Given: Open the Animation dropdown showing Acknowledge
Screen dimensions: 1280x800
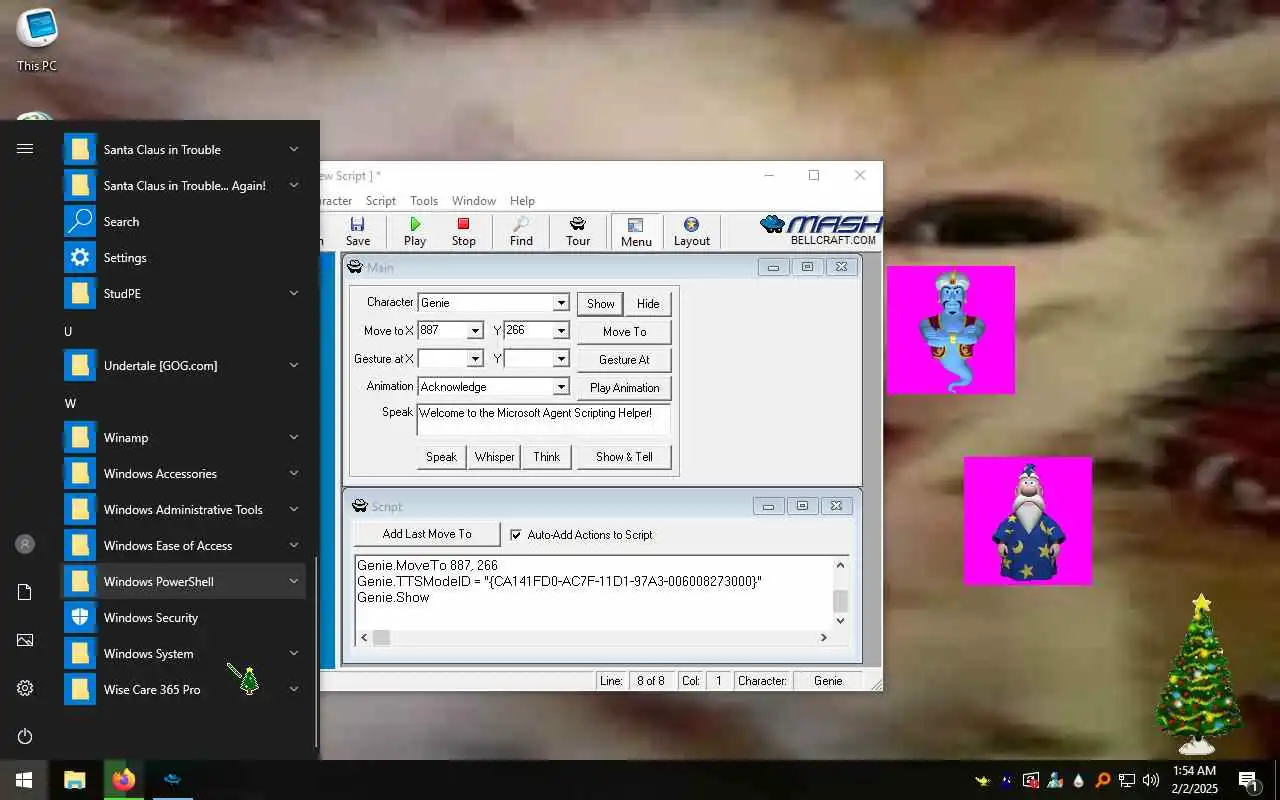Looking at the screenshot, I should (x=561, y=387).
